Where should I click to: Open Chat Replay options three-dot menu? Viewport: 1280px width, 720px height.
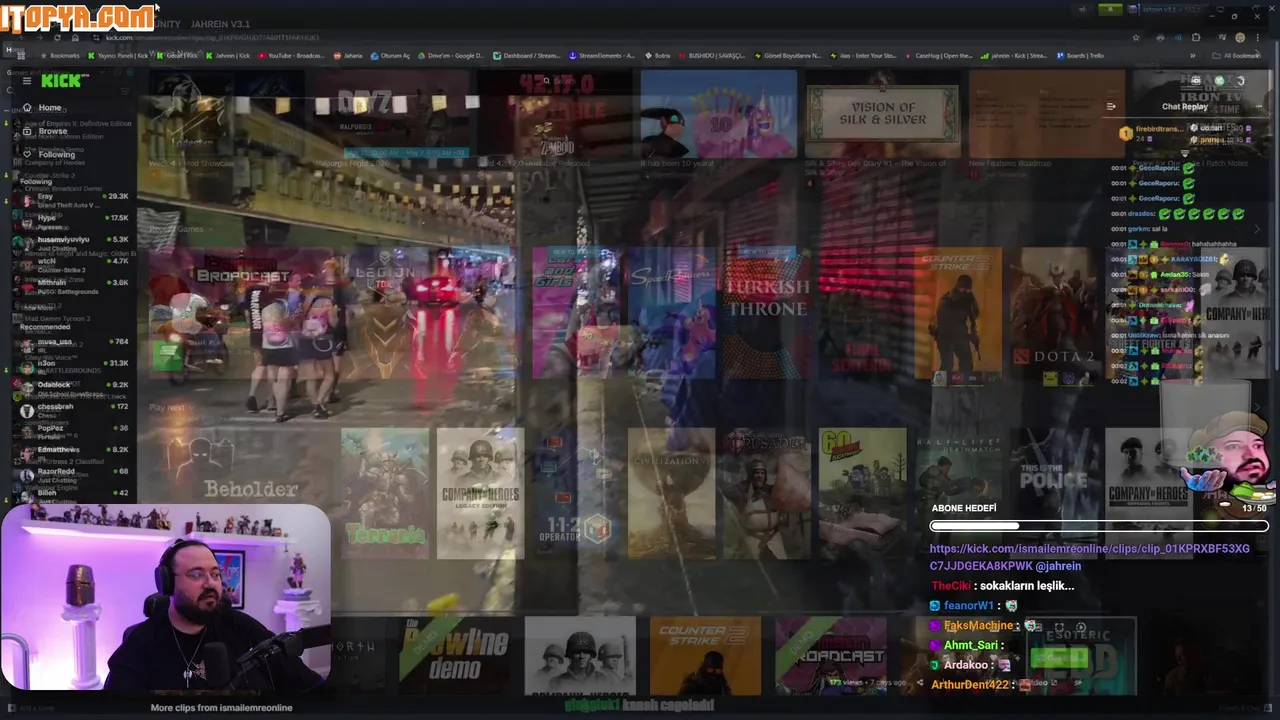pyautogui.click(x=1259, y=106)
